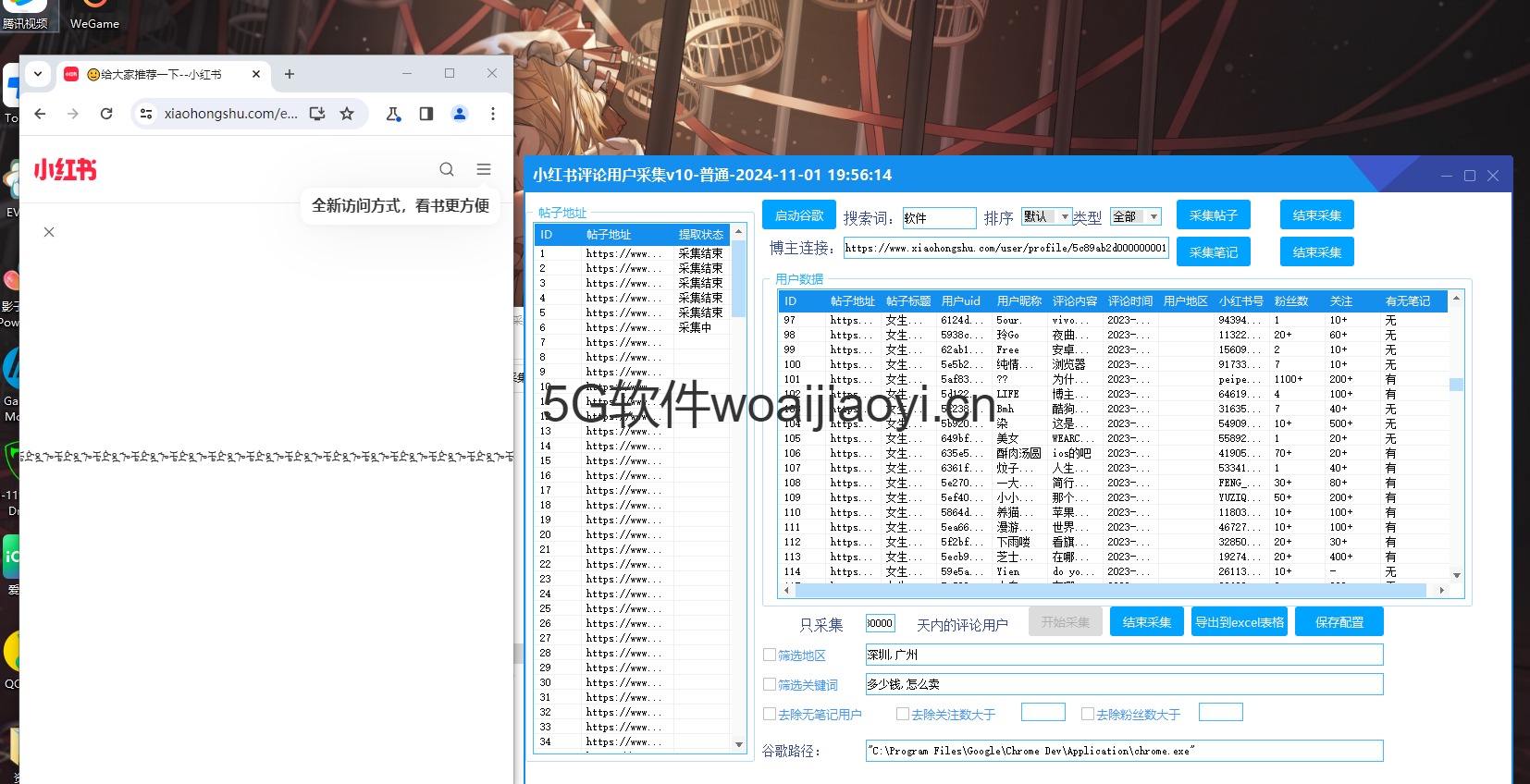
Task: View site information icon beside URL
Action: 146,114
